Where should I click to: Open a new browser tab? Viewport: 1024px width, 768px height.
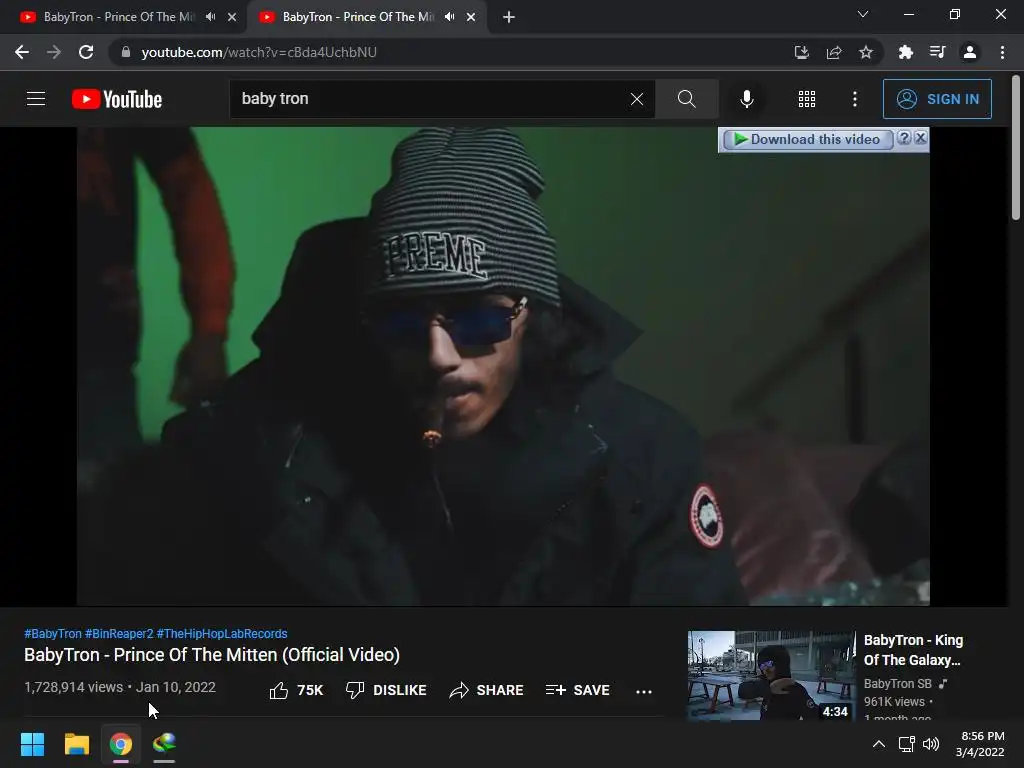[x=509, y=17]
